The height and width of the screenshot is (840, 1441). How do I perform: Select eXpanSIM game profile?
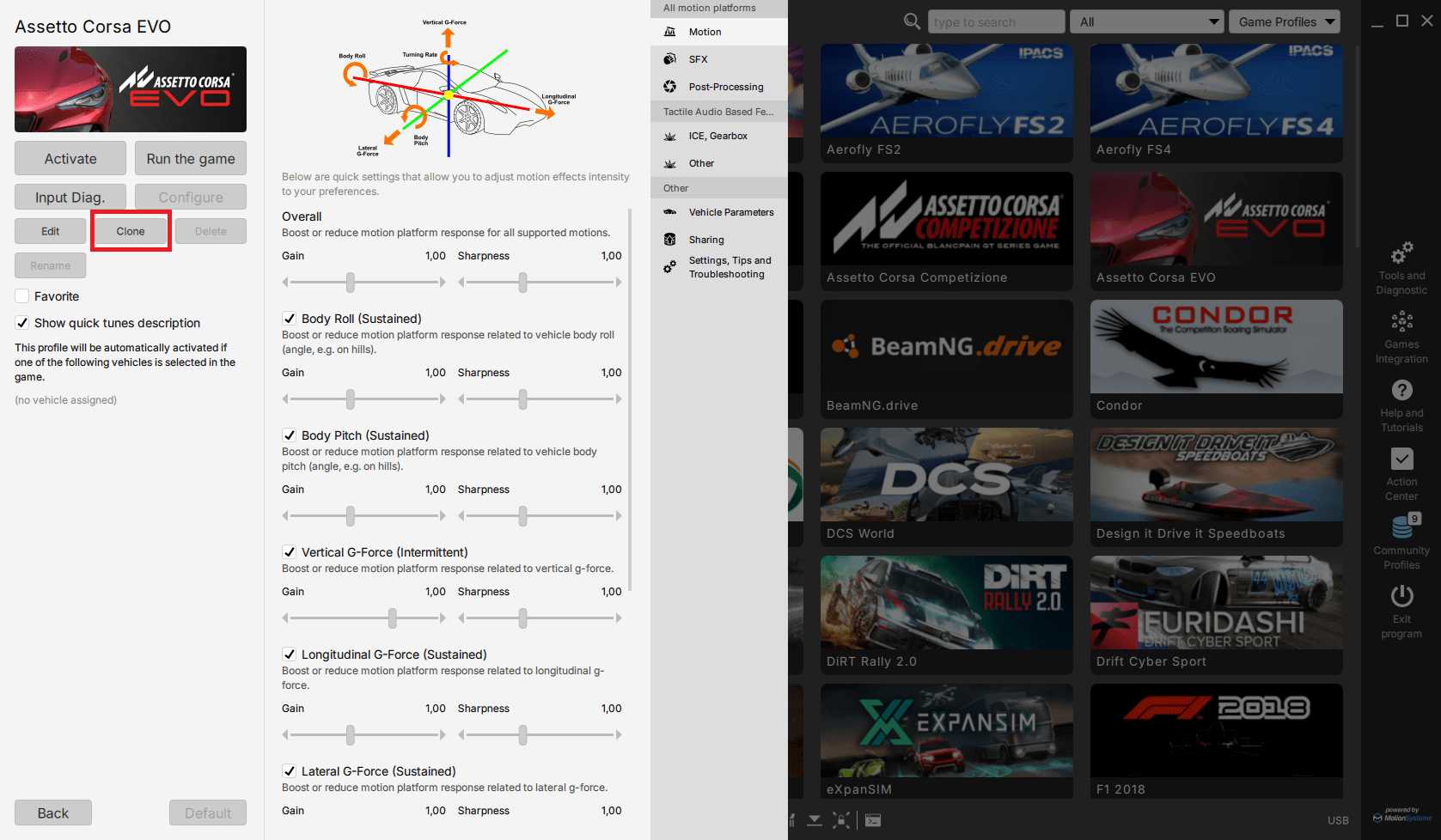point(947,742)
